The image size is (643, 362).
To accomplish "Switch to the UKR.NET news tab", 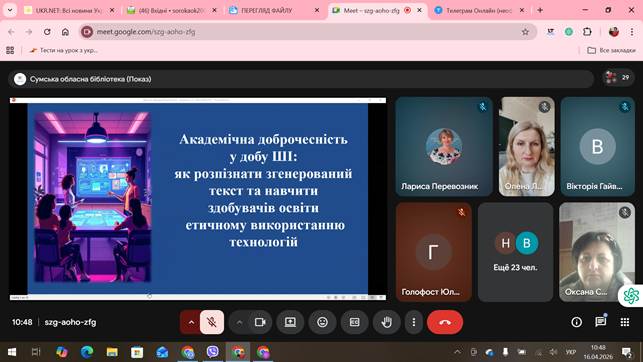I will point(69,11).
